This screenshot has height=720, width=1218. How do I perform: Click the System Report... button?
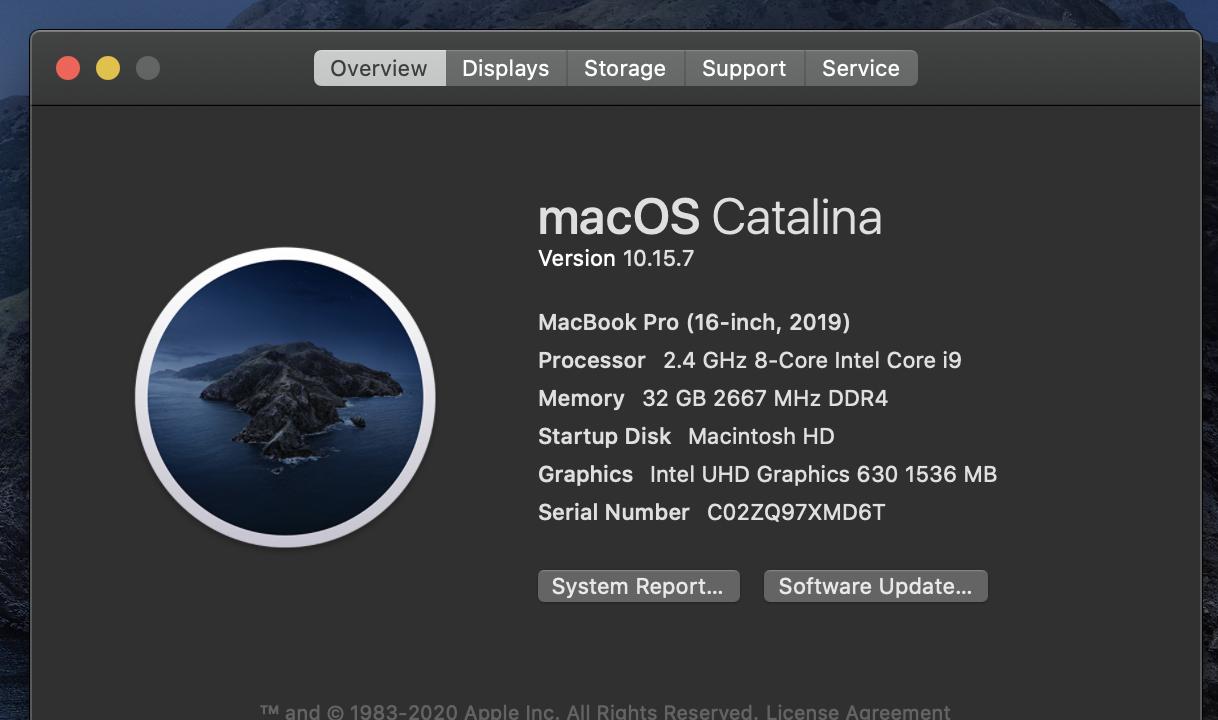(638, 586)
